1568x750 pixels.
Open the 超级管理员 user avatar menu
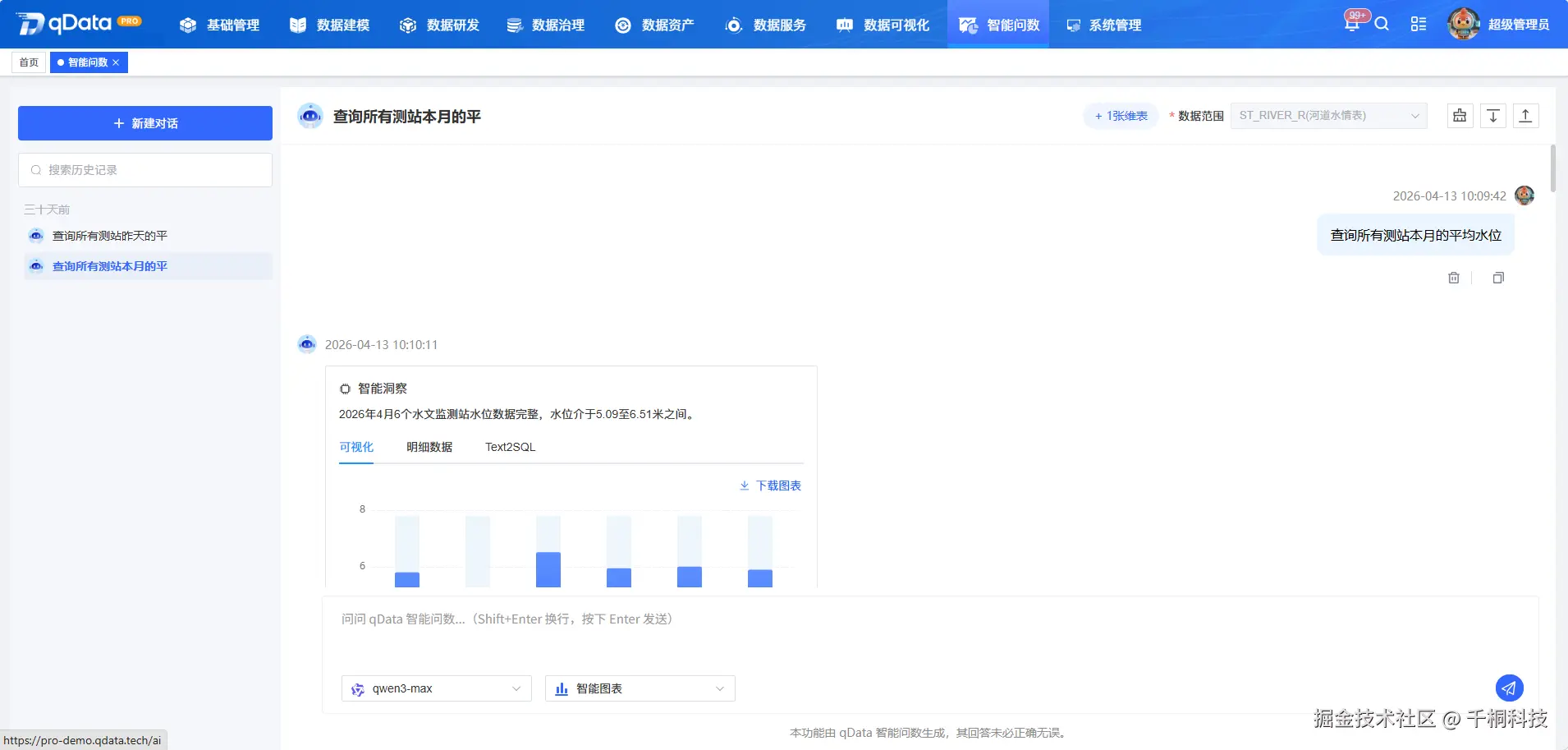pos(1498,24)
